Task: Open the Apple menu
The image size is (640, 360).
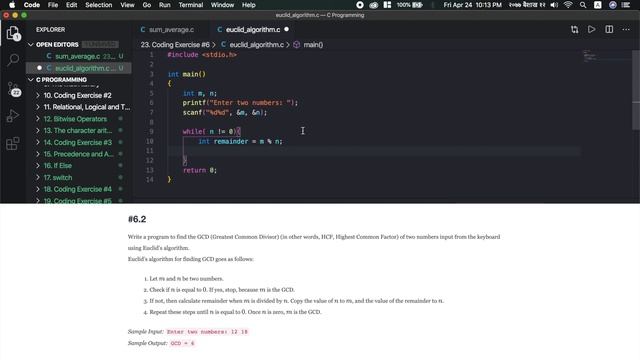Action: [x=12, y=5]
